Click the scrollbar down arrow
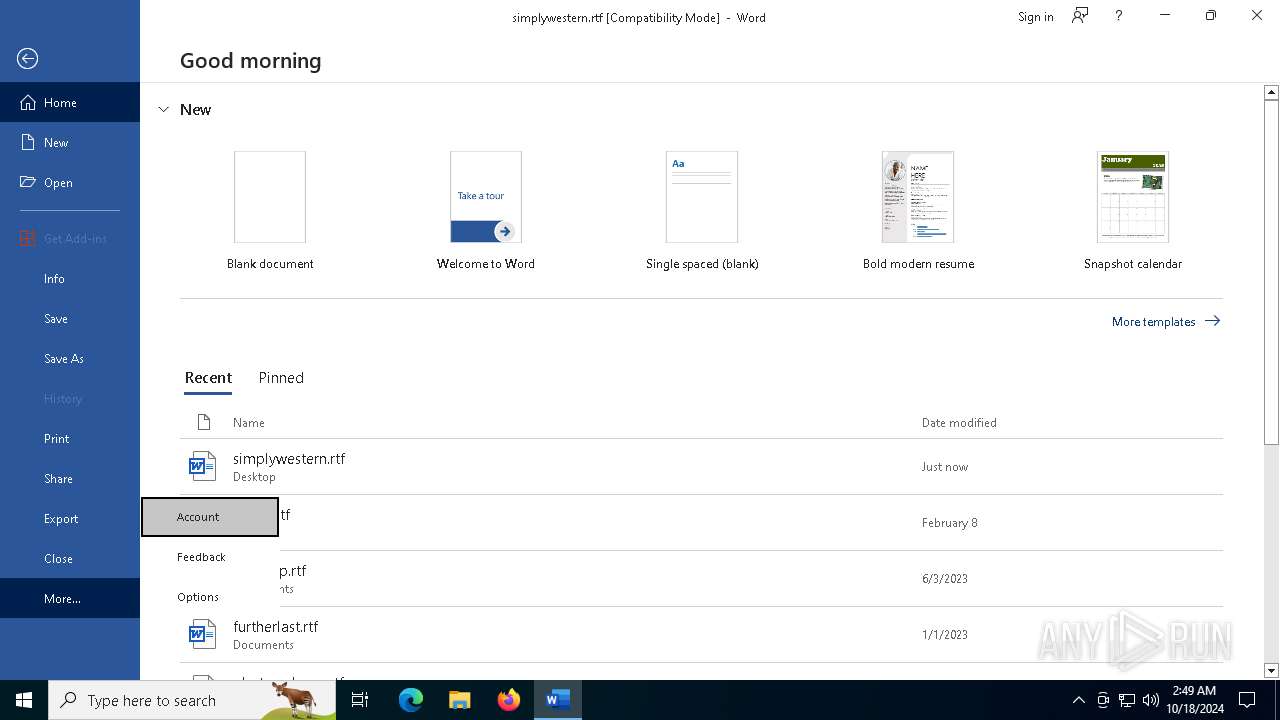The image size is (1280, 720). 1271,671
